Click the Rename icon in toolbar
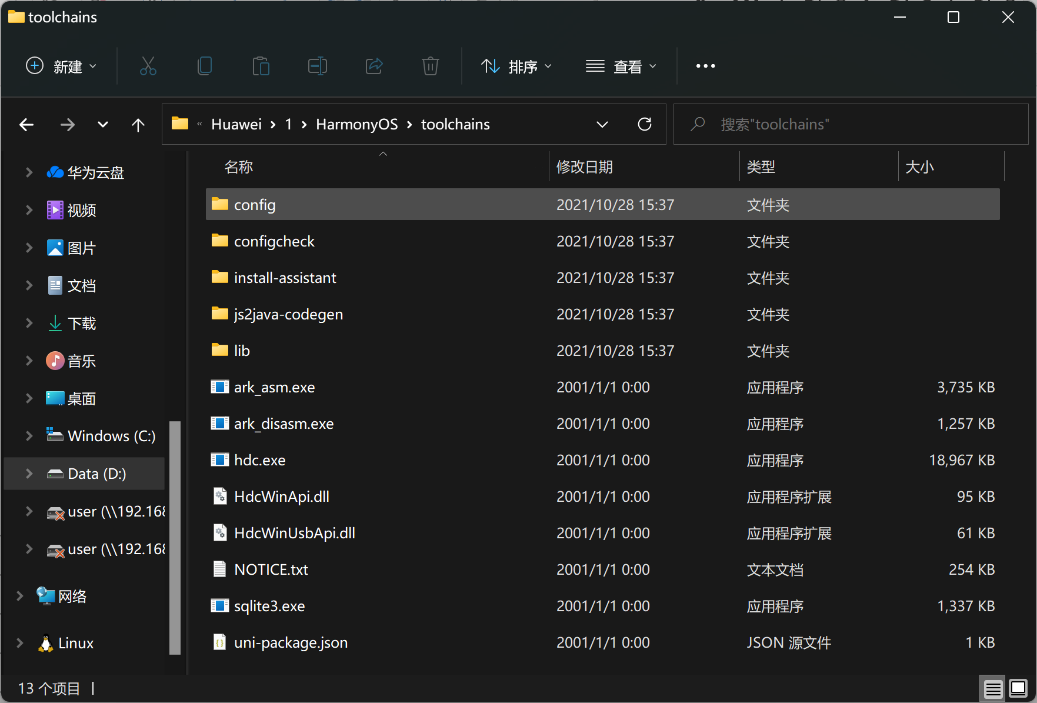 tap(317, 66)
